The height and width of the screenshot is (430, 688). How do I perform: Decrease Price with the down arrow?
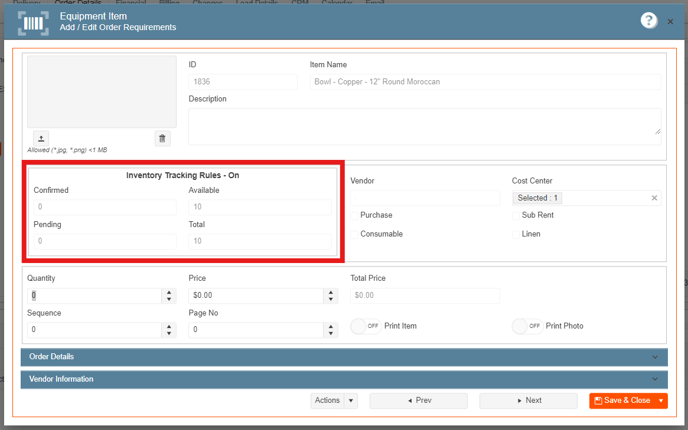click(331, 299)
